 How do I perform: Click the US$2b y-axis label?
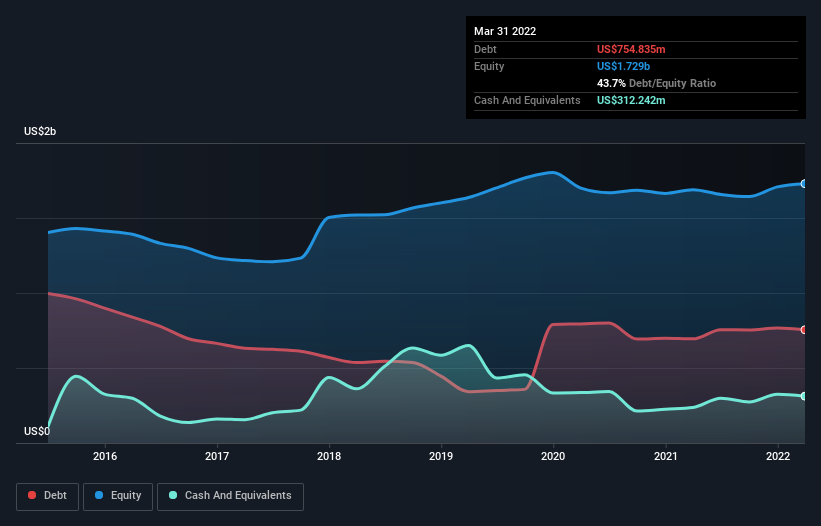(40, 131)
